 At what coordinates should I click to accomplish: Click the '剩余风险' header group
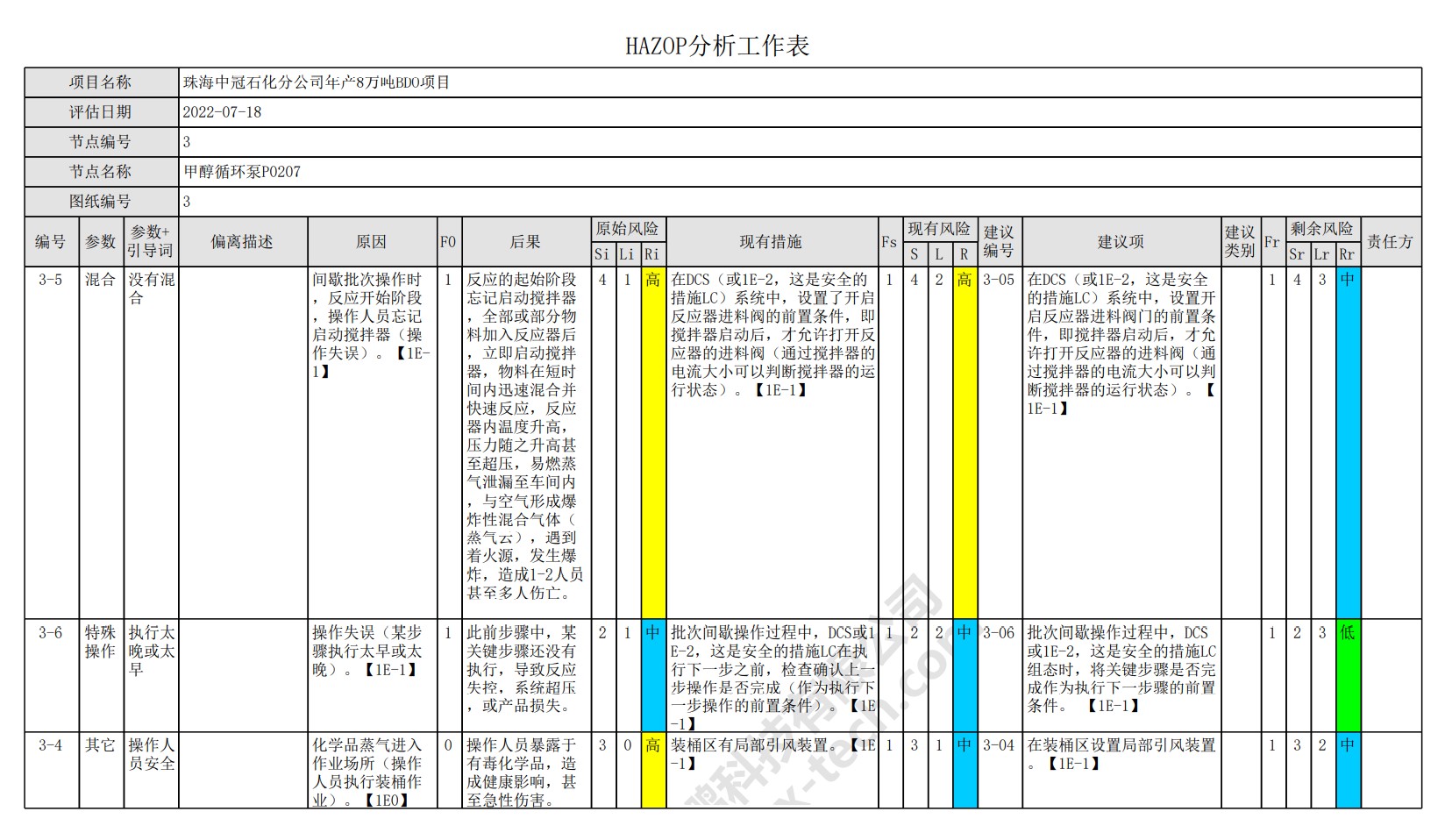coord(1322,229)
